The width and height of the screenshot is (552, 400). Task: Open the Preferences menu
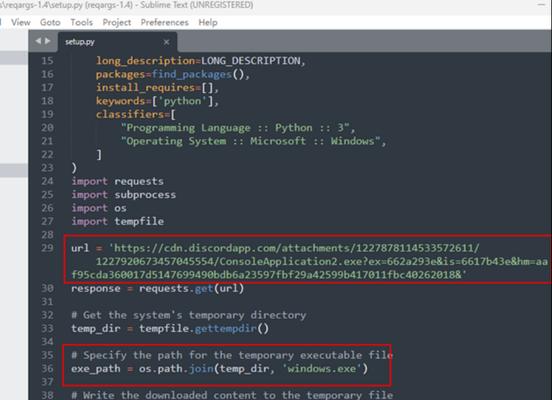coord(164,23)
